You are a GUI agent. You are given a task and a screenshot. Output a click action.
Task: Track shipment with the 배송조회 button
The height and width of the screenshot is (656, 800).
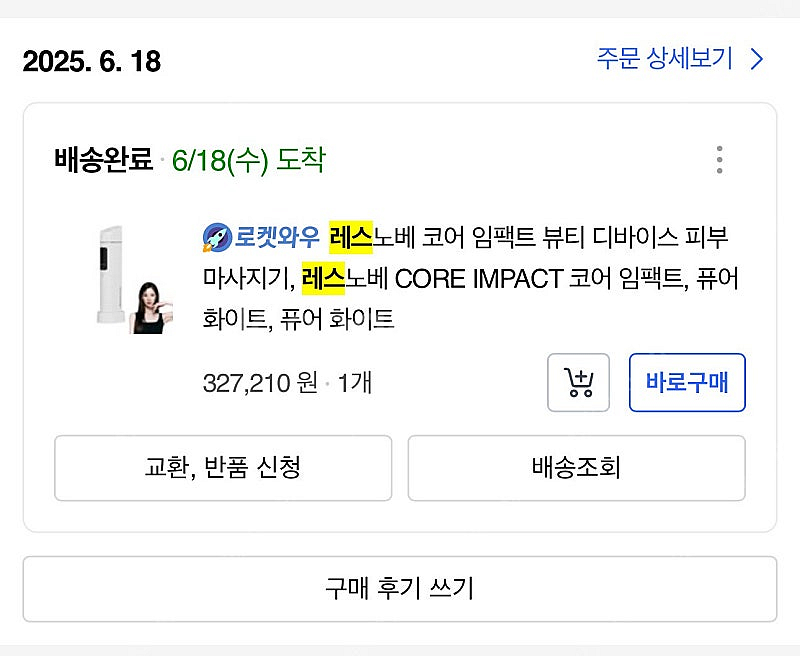tap(576, 467)
